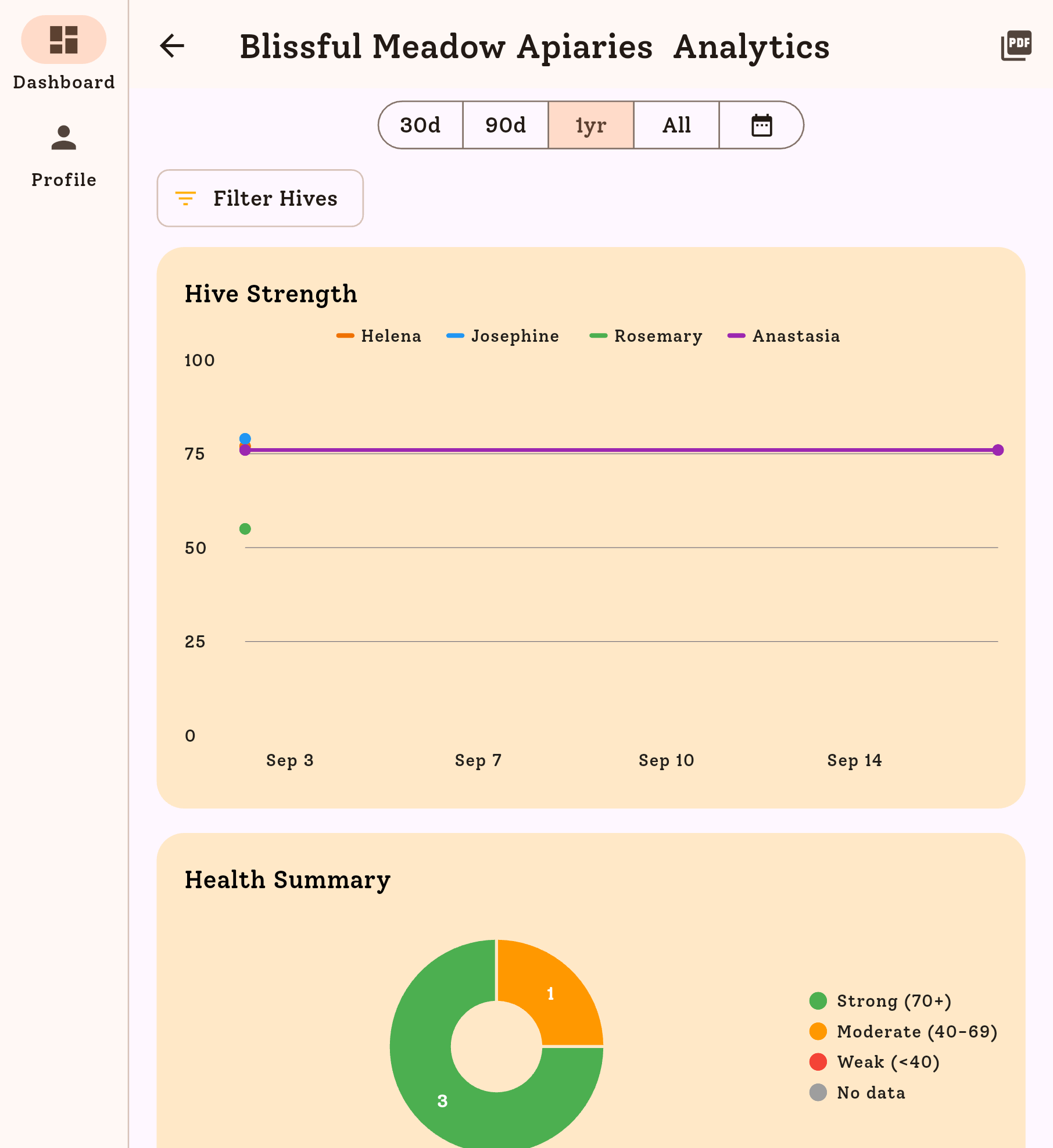This screenshot has height=1148, width=1053.
Task: Select the 30d time range
Action: 420,125
